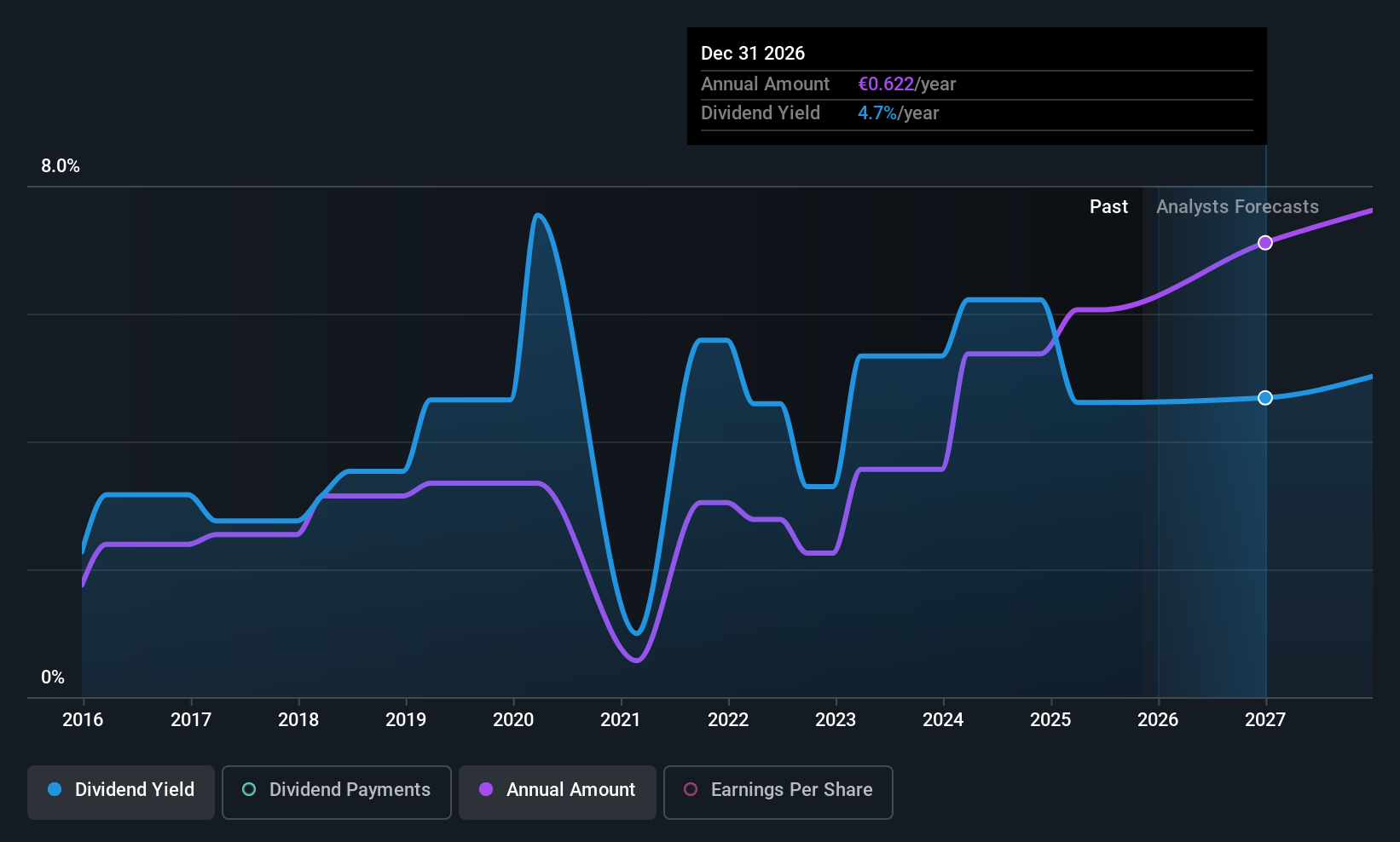The width and height of the screenshot is (1400, 842).
Task: Click the teal Dividend Payments legend circle
Action: (248, 790)
